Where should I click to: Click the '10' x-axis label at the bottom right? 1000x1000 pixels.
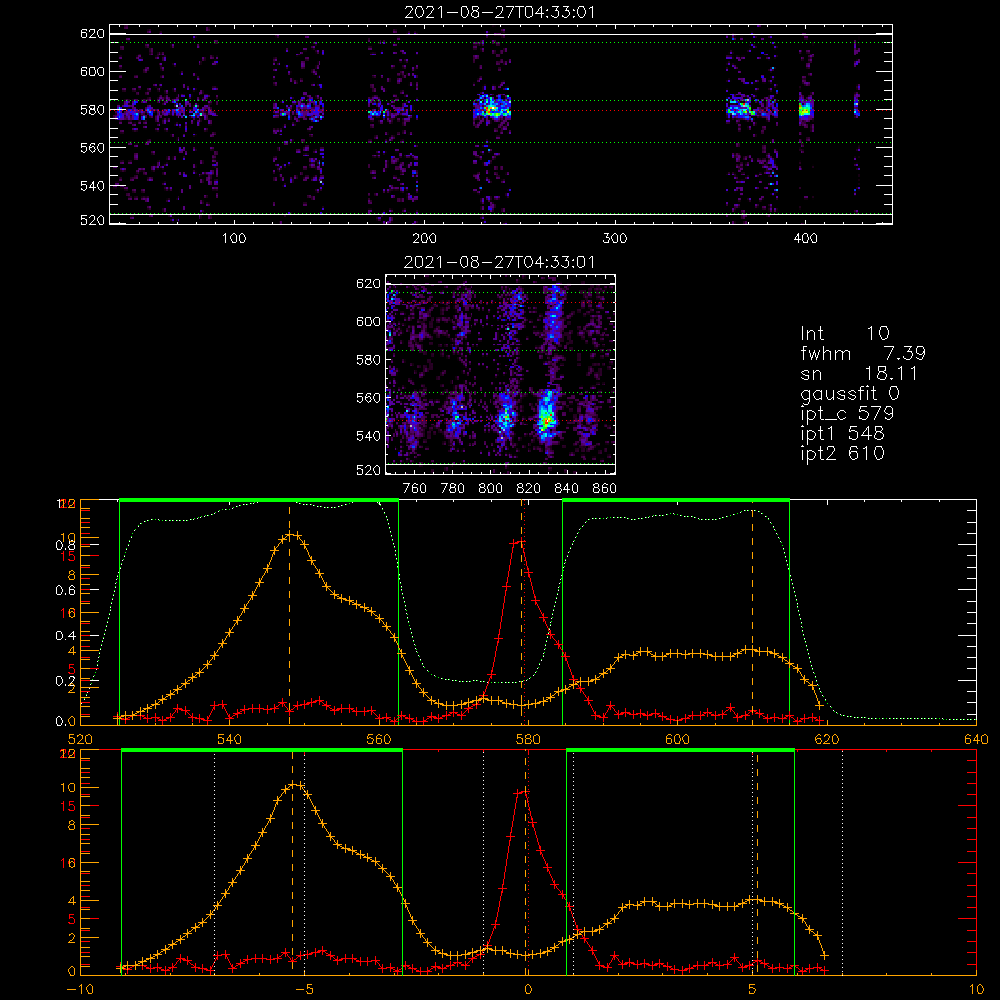click(976, 990)
